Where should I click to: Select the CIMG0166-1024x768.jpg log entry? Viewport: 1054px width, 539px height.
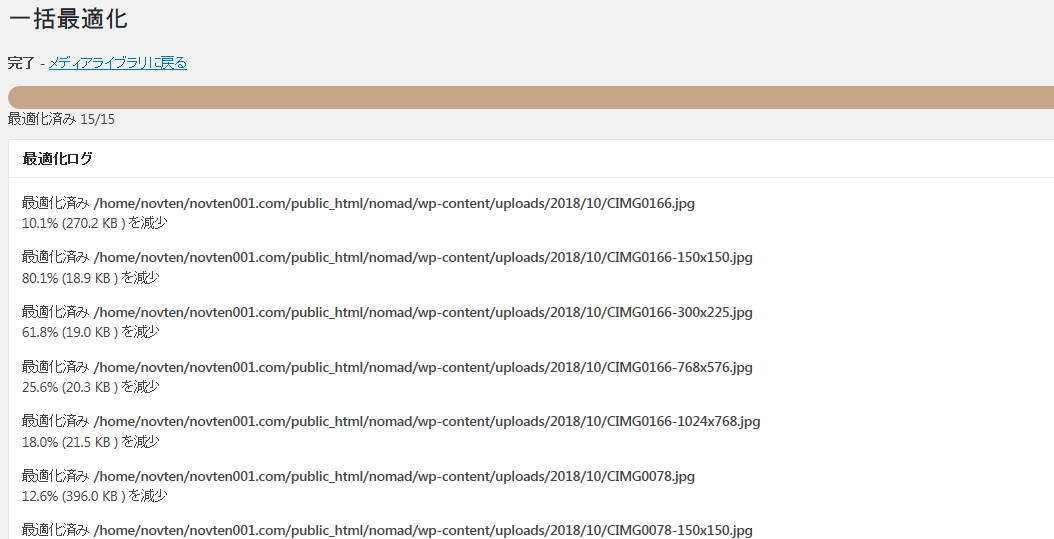point(427,421)
